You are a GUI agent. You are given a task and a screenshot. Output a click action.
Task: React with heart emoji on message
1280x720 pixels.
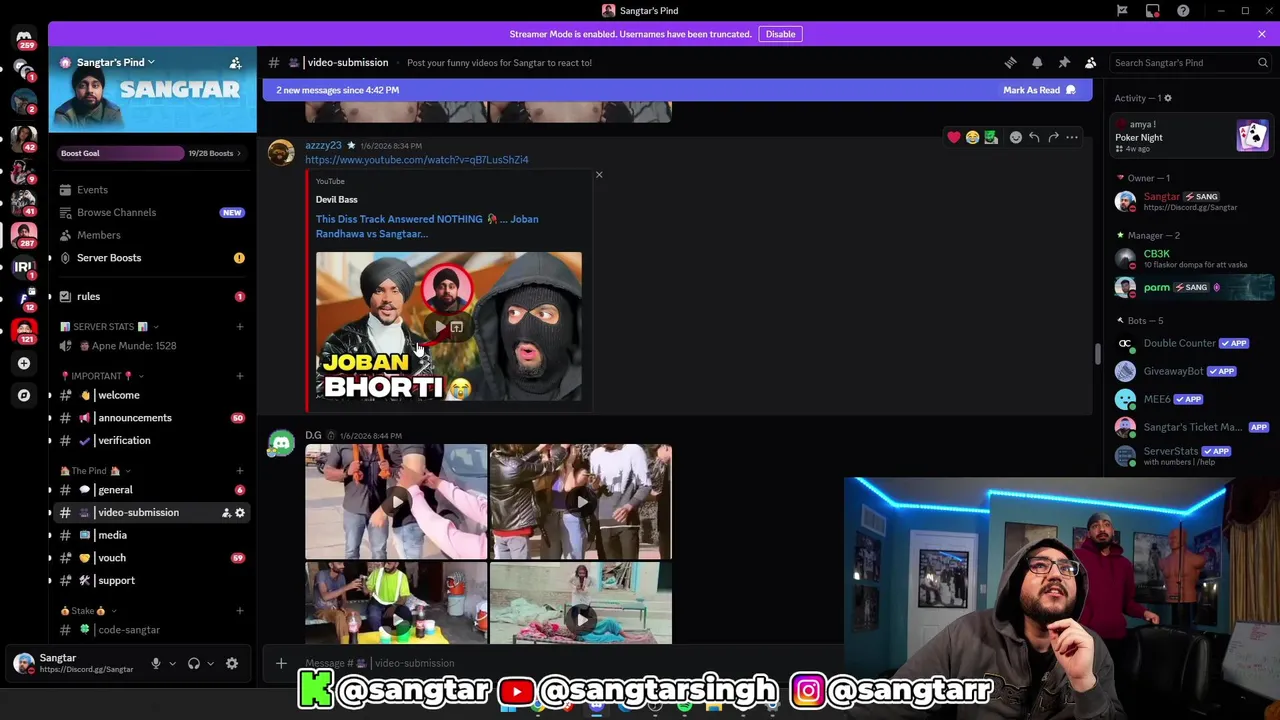click(x=954, y=137)
